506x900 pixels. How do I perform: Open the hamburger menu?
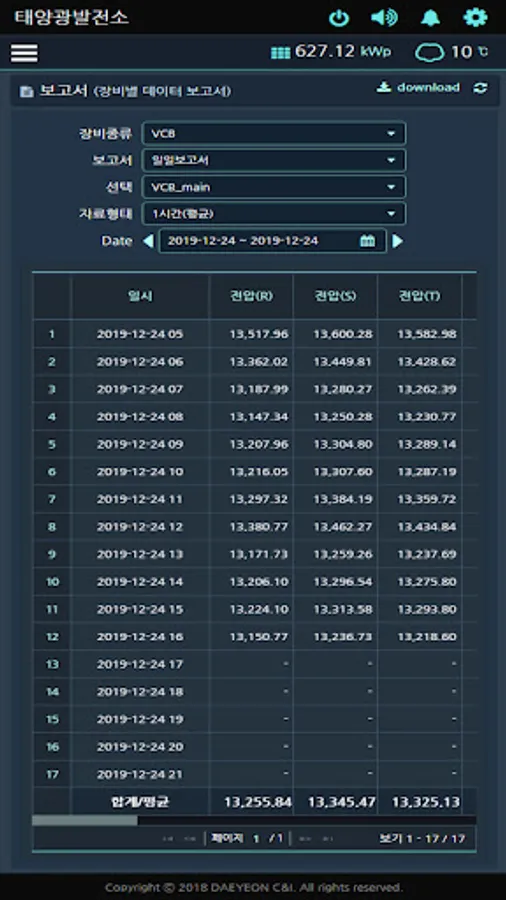24,53
